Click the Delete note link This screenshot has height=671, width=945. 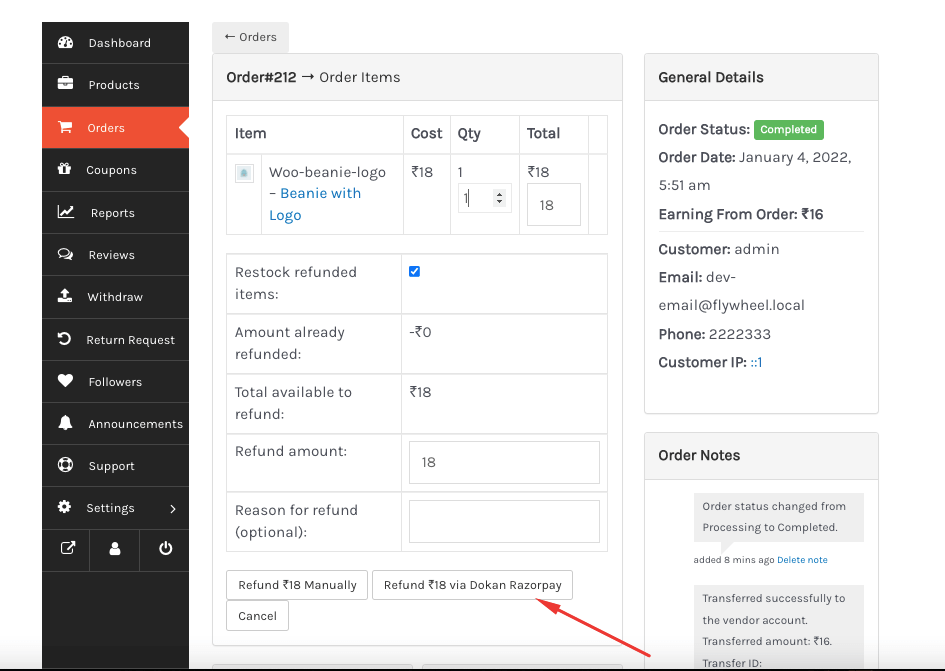(802, 560)
